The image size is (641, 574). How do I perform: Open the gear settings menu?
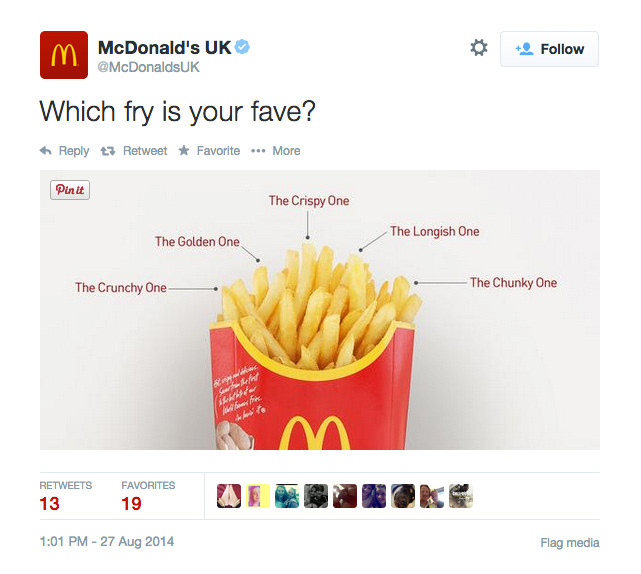pyautogui.click(x=479, y=48)
